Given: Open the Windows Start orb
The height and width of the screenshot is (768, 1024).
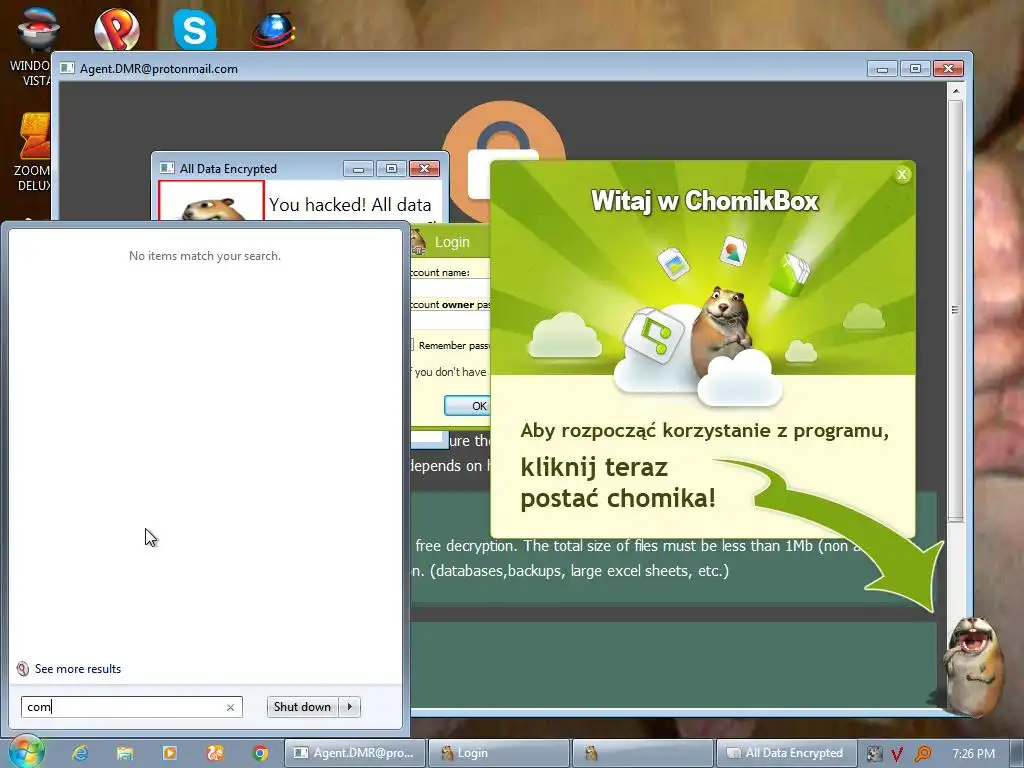Looking at the screenshot, I should pyautogui.click(x=26, y=752).
